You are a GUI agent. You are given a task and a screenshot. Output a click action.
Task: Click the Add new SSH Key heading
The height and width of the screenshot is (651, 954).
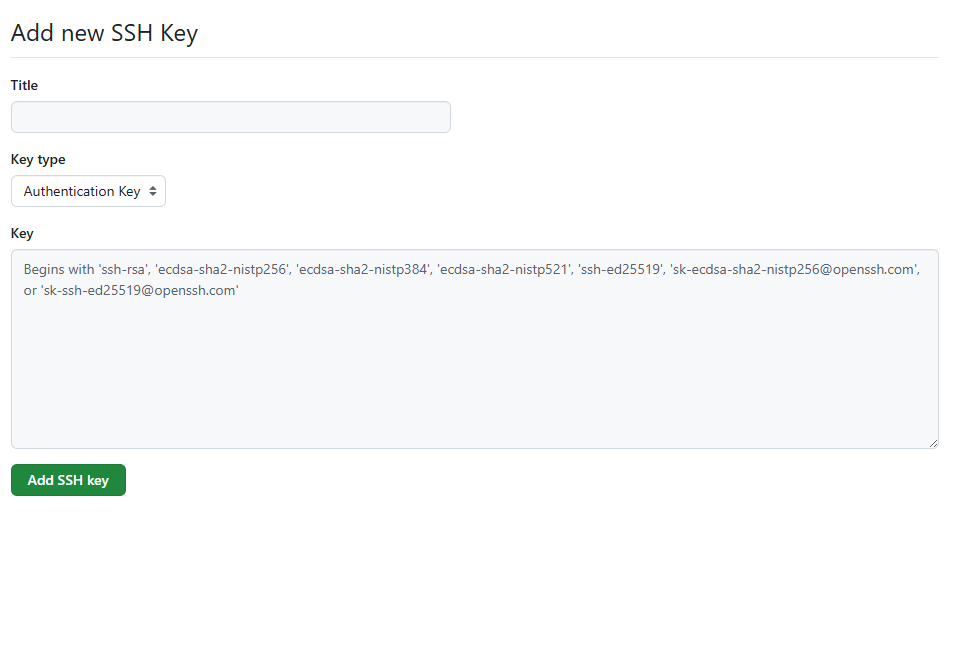tap(104, 33)
